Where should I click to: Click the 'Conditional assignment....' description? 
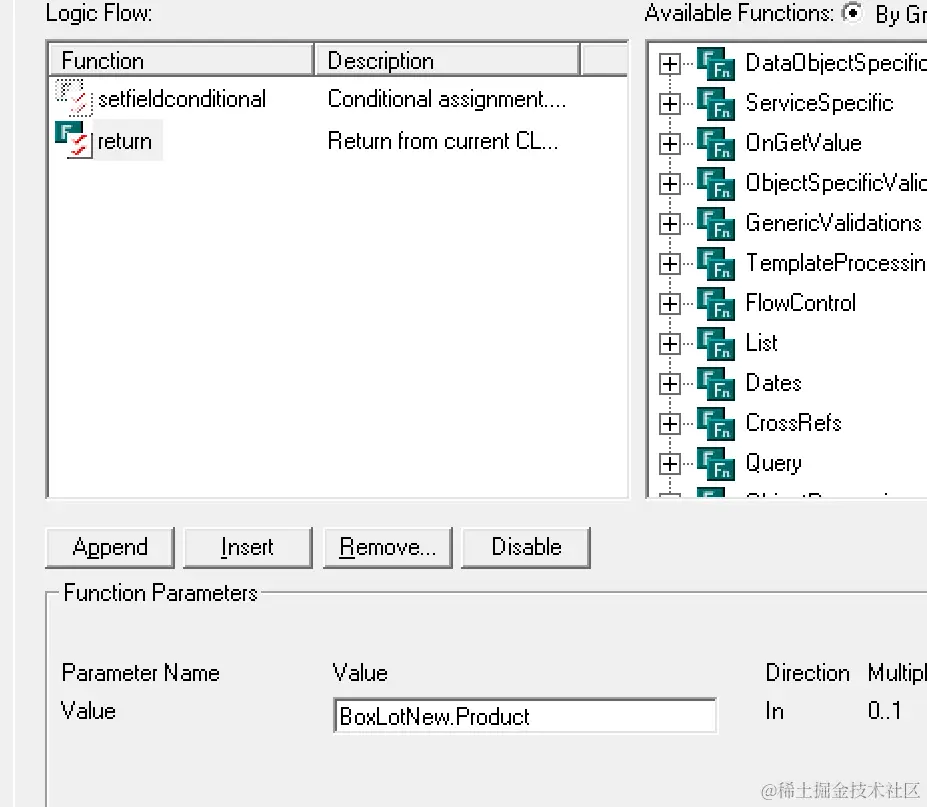(x=447, y=99)
